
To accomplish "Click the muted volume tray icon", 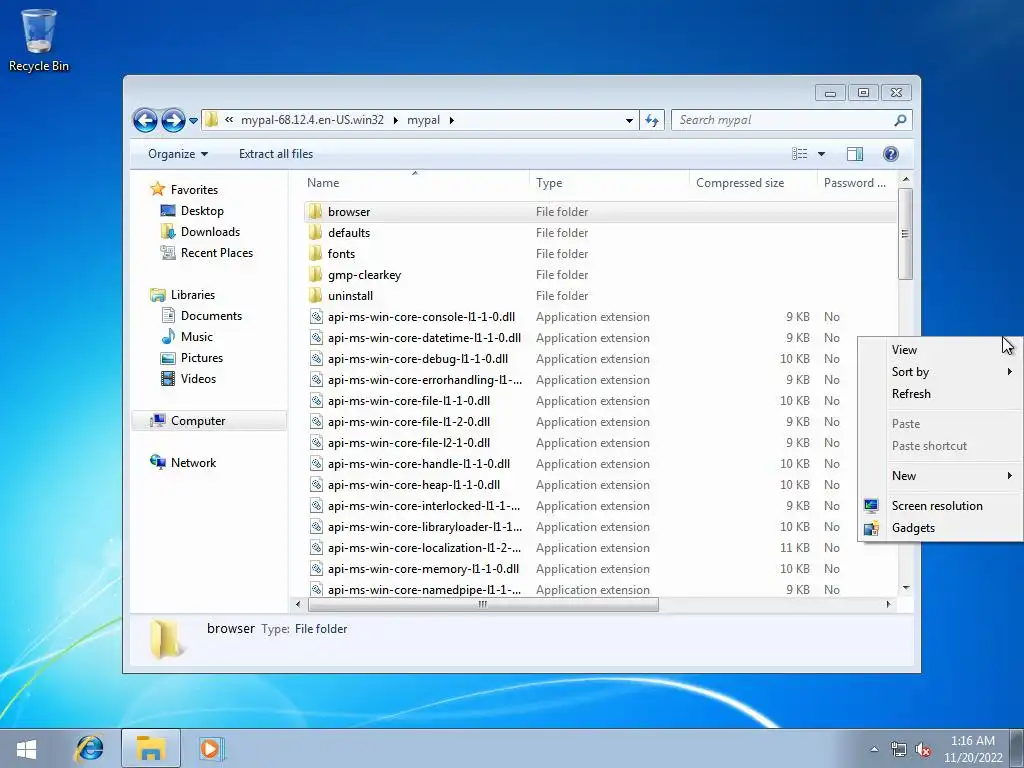I will (923, 750).
